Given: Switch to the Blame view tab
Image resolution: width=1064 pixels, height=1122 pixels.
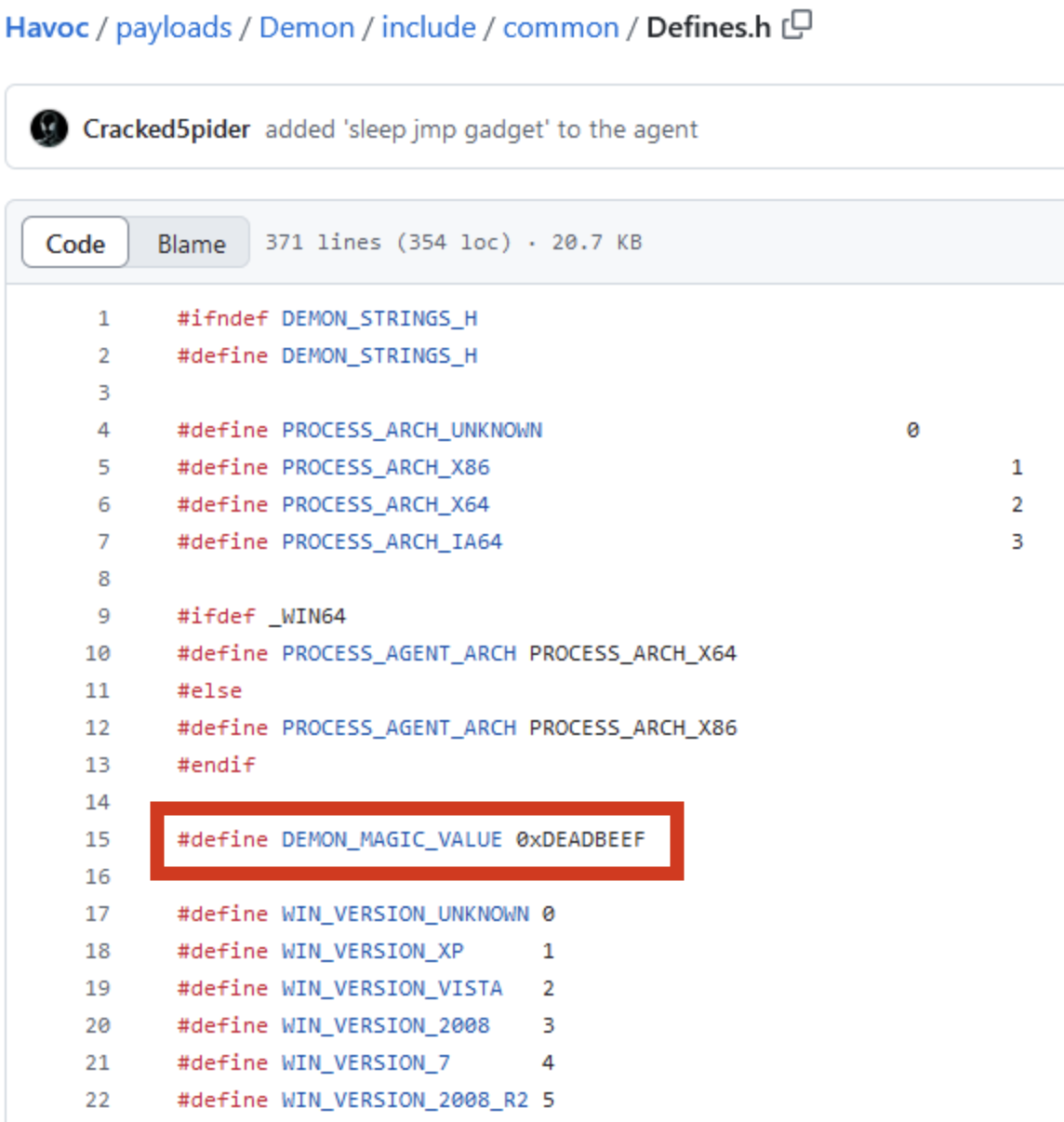Looking at the screenshot, I should (191, 244).
